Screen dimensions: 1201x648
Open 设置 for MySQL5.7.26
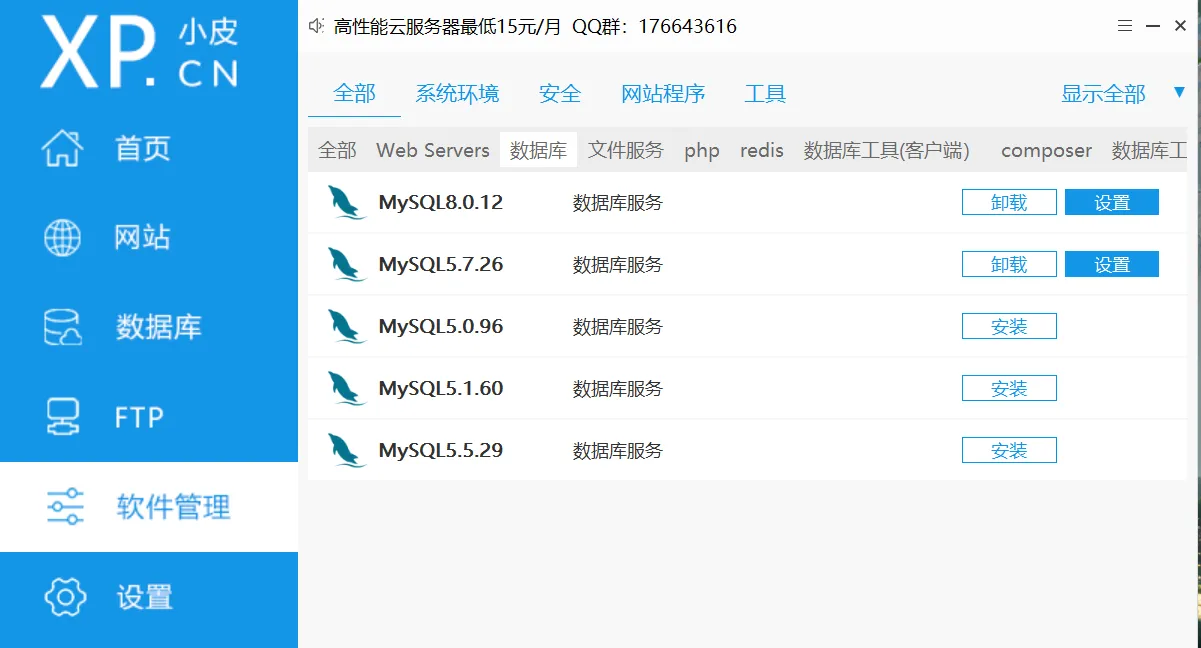[x=1112, y=264]
